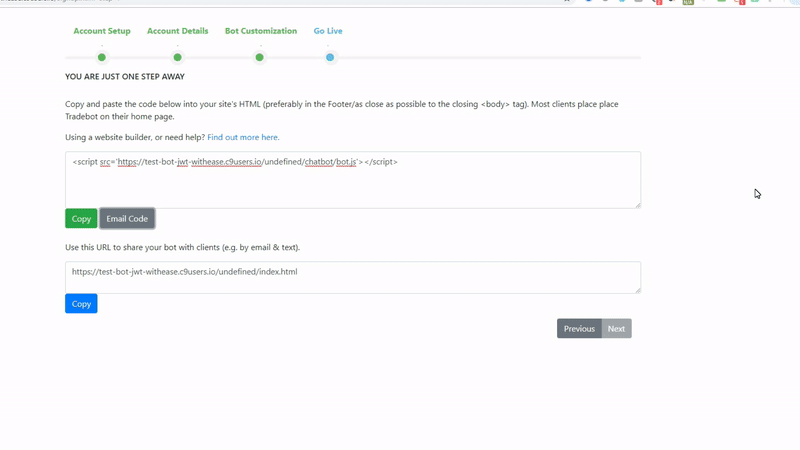Copy the embed script with green Copy button
The height and width of the screenshot is (450, 800).
point(81,218)
